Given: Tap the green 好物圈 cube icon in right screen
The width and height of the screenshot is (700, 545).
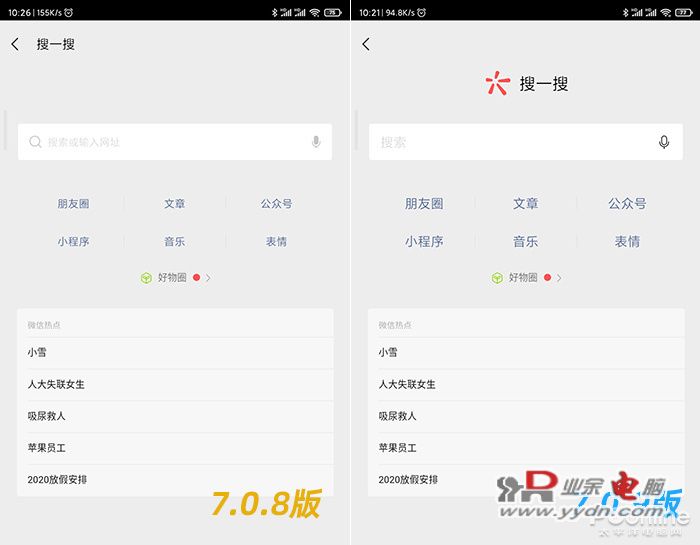Looking at the screenshot, I should point(497,278).
